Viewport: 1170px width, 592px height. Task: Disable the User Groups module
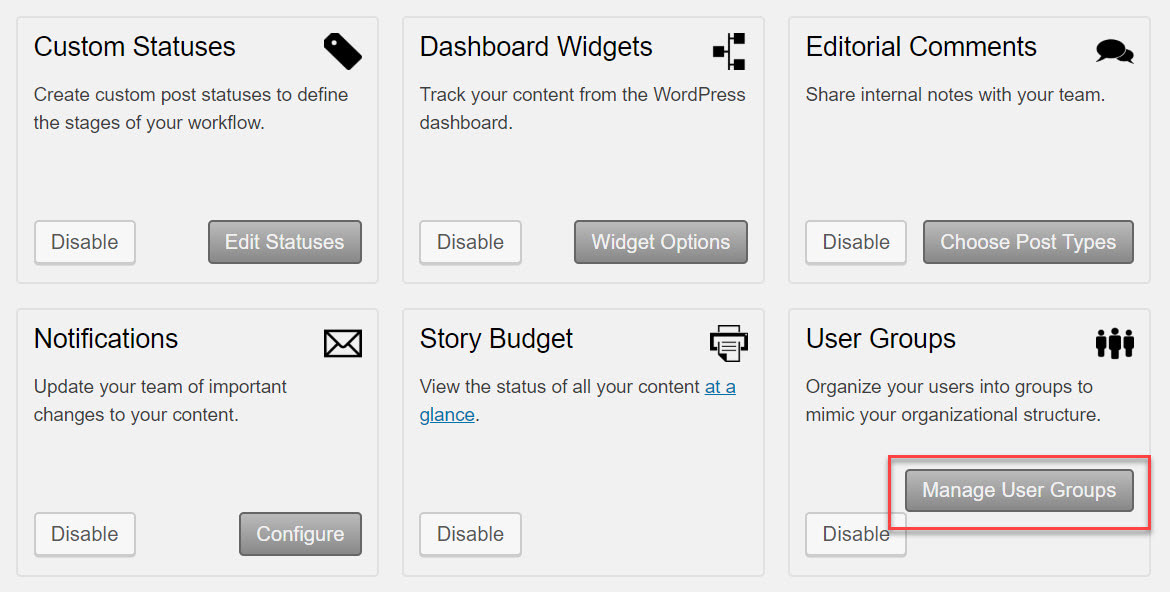point(856,534)
